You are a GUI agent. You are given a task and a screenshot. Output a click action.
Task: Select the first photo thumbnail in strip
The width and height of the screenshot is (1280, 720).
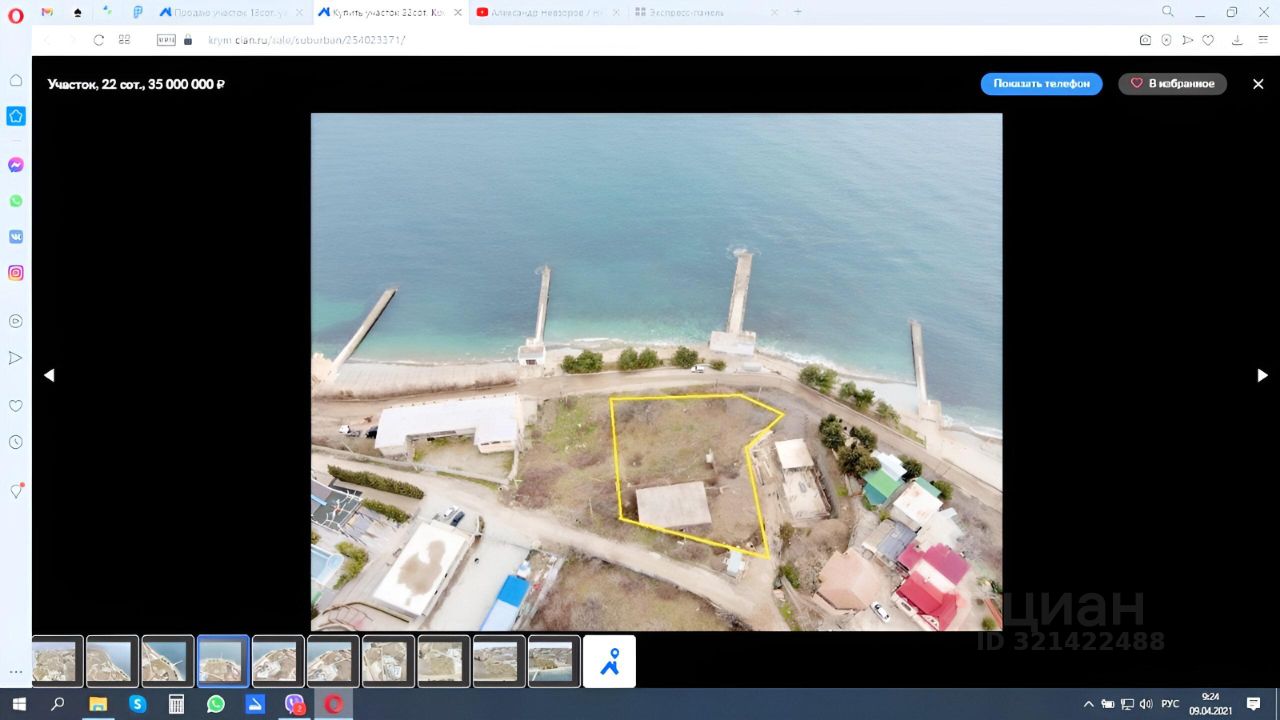tap(57, 662)
